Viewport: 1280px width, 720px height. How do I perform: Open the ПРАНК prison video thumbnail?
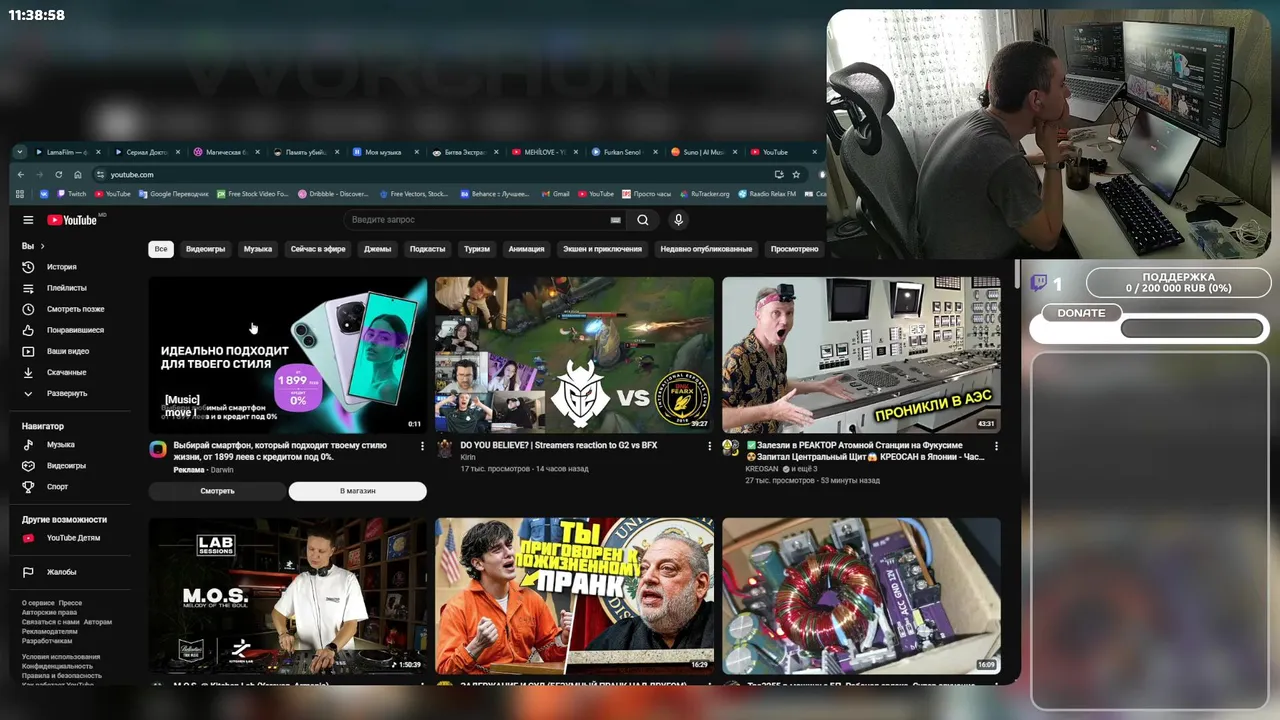[575, 596]
